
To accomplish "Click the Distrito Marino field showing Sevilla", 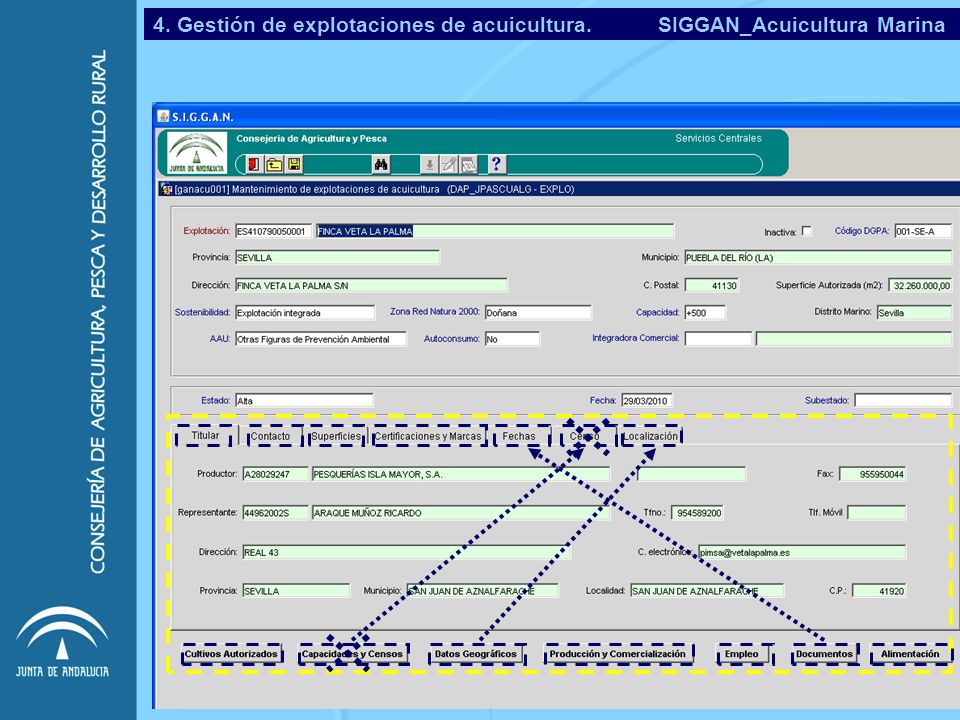I will (914, 313).
